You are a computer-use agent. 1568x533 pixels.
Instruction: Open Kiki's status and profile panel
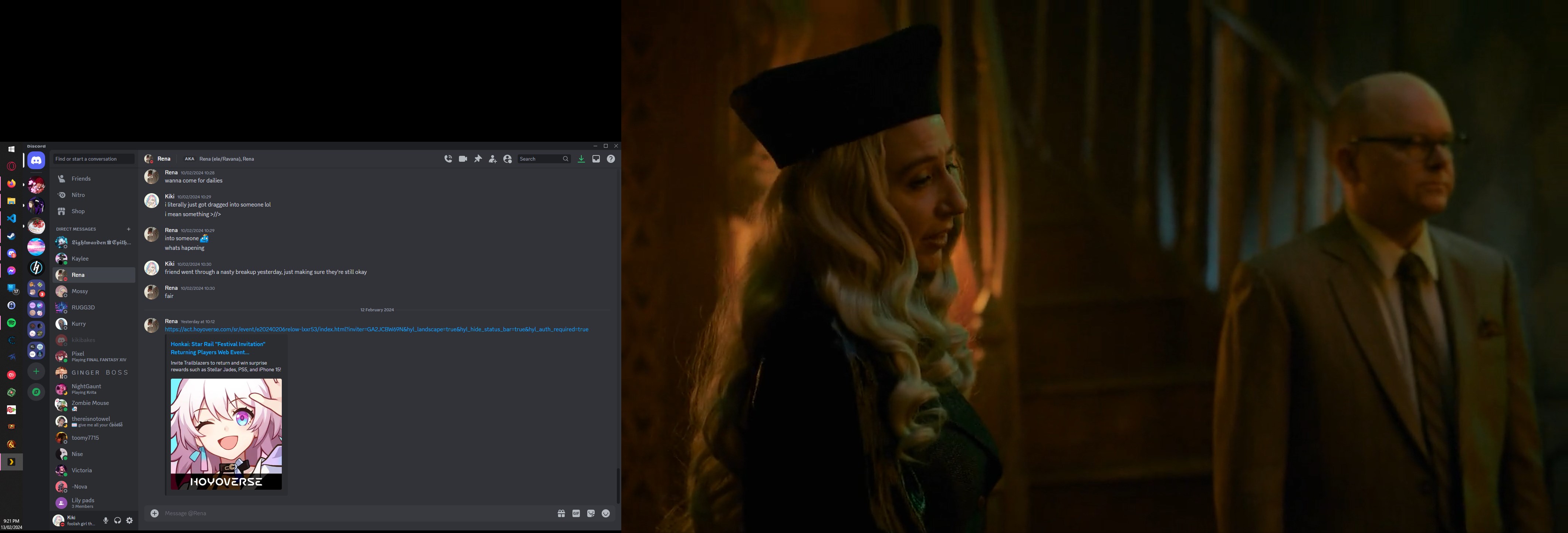pos(74,521)
